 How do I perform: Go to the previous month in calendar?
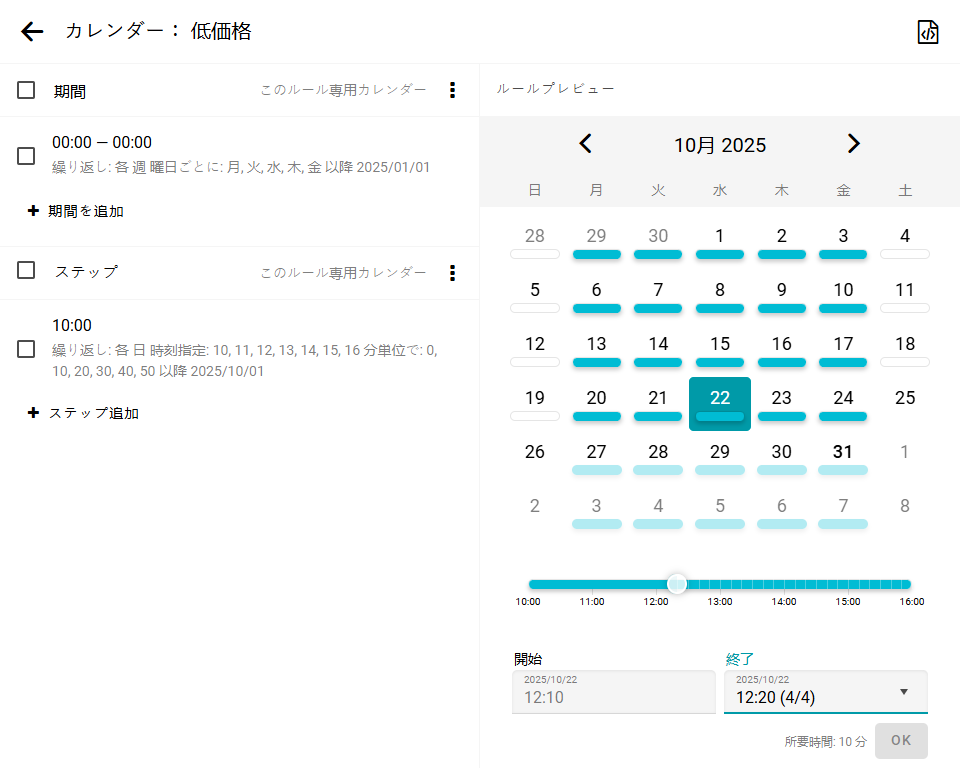(x=586, y=144)
